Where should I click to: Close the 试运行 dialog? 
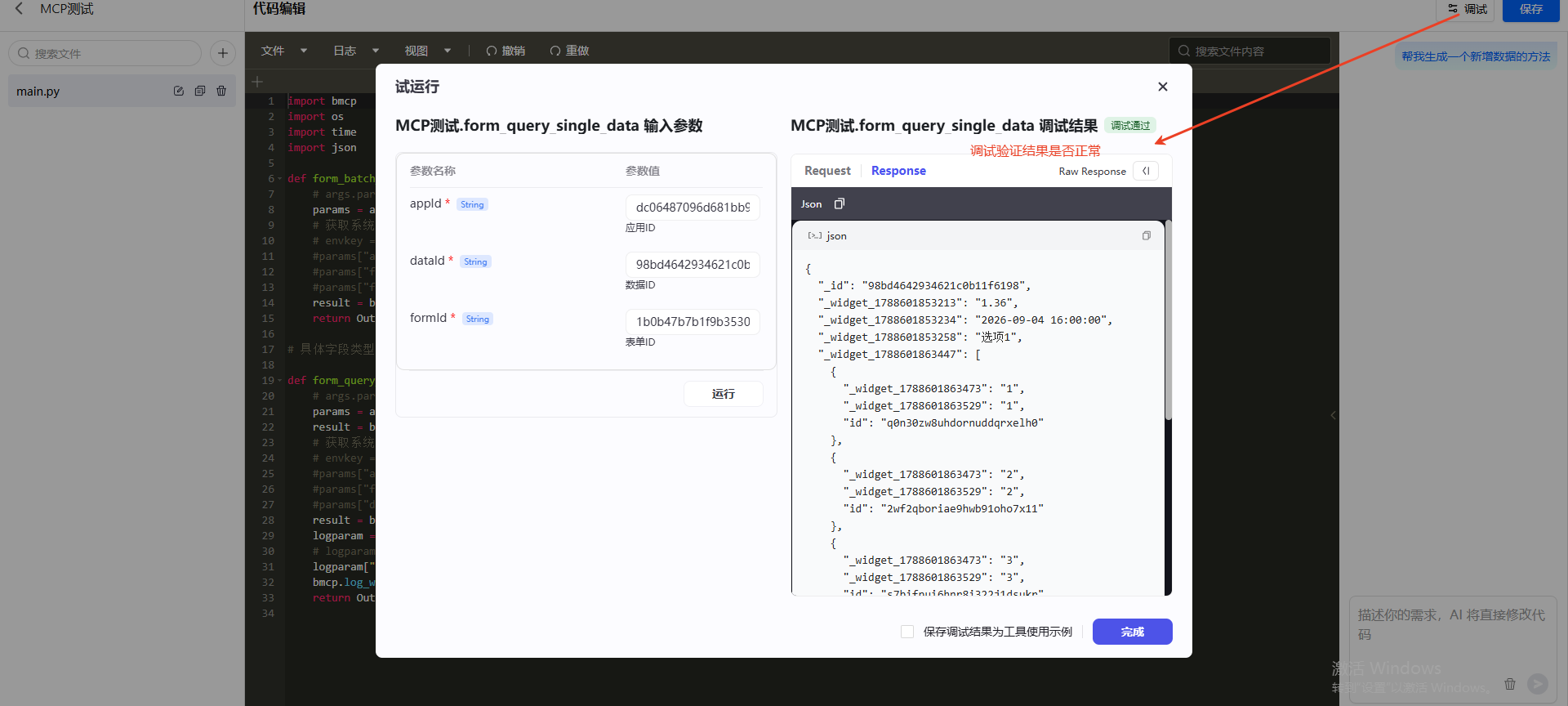[x=1163, y=87]
